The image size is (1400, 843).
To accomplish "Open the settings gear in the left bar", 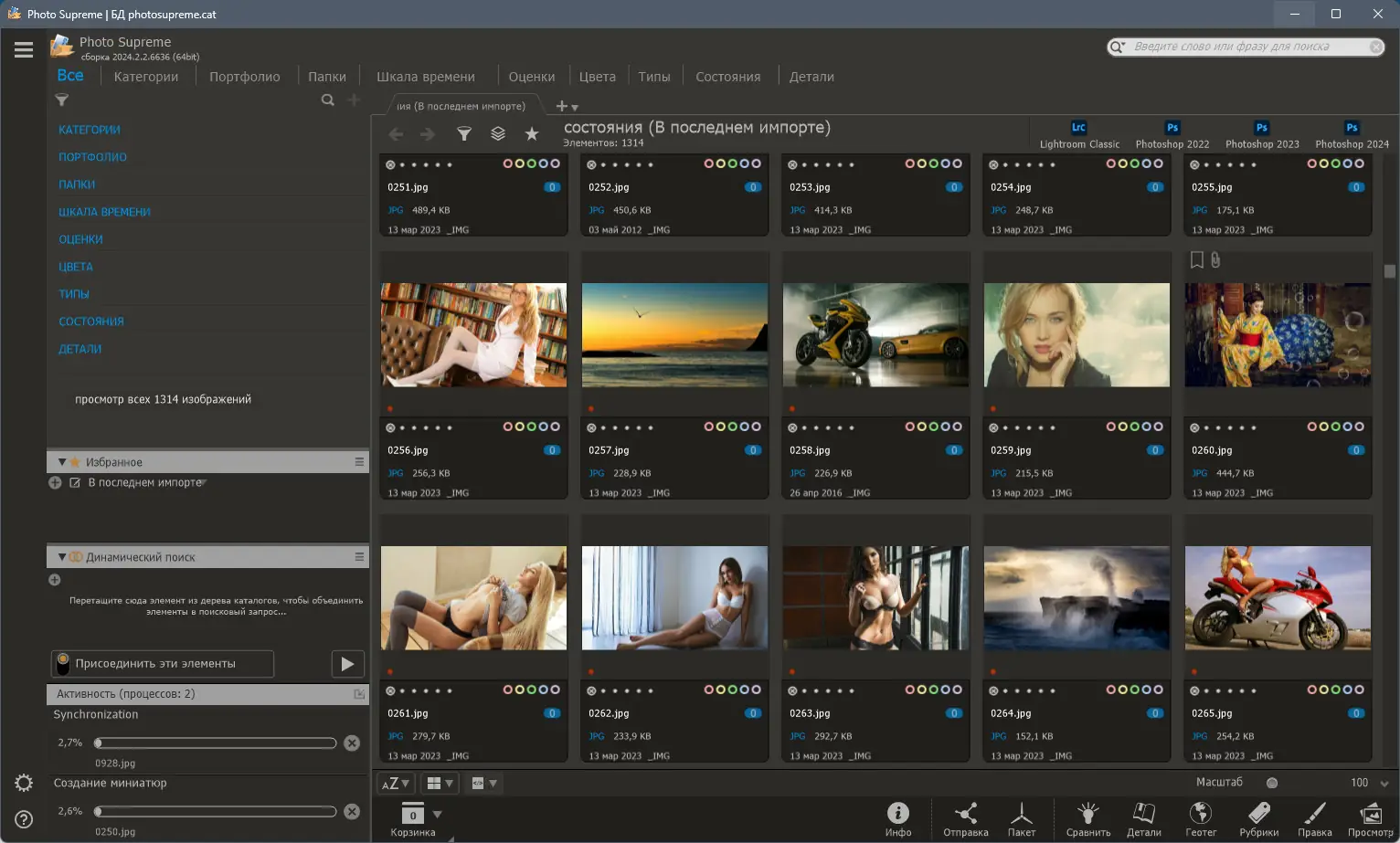I will point(24,783).
